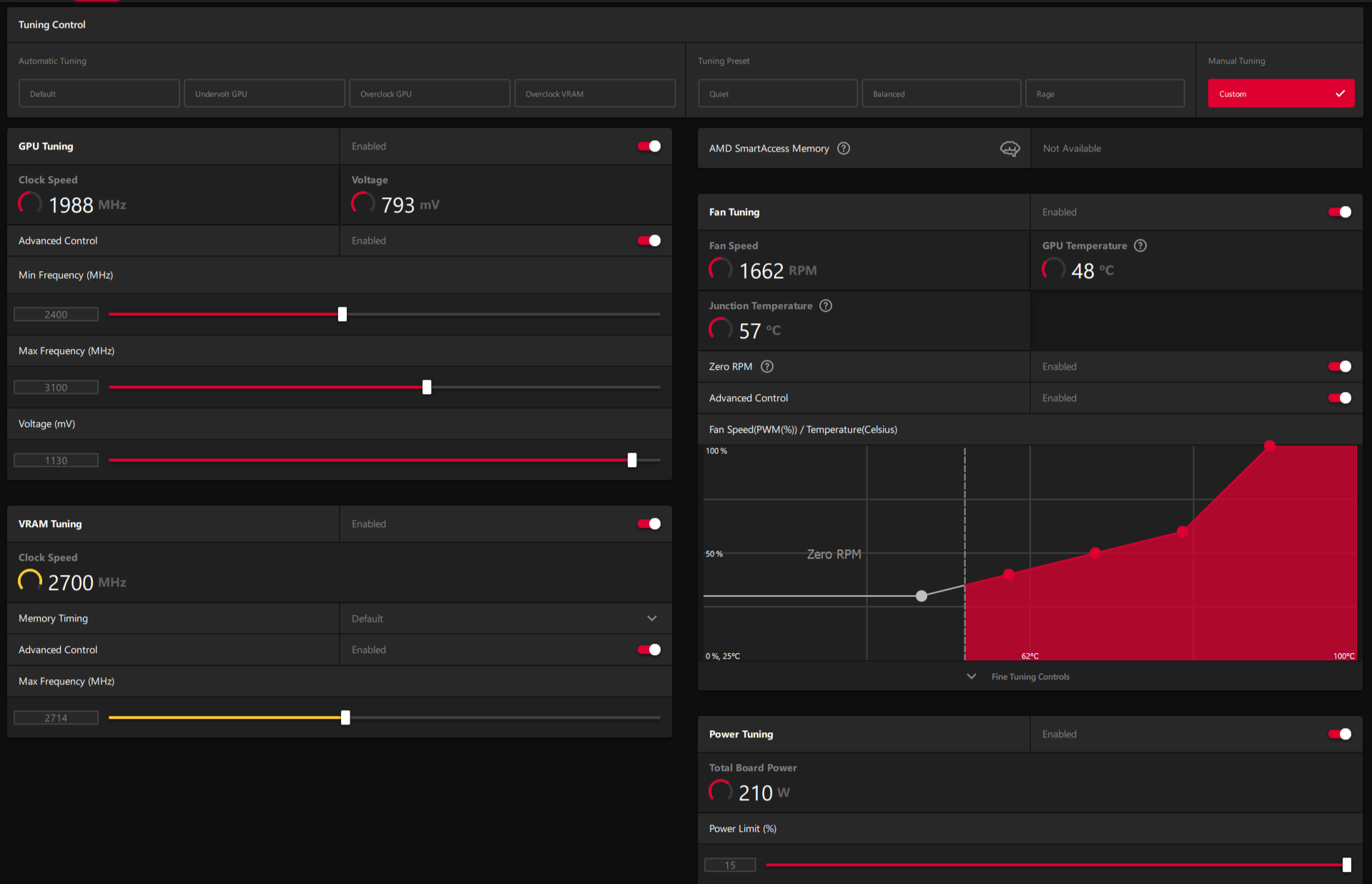This screenshot has width=1372, height=884.
Task: Click the GPU Clock Speed gauge dial
Action: tap(29, 203)
